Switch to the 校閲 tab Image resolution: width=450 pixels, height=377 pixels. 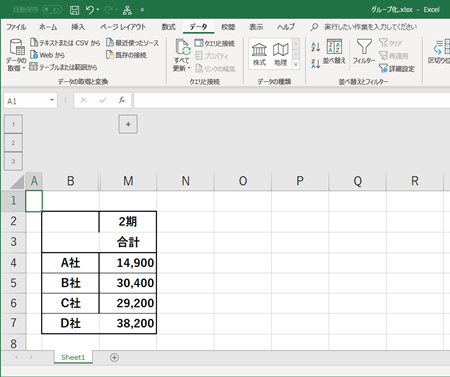228,27
